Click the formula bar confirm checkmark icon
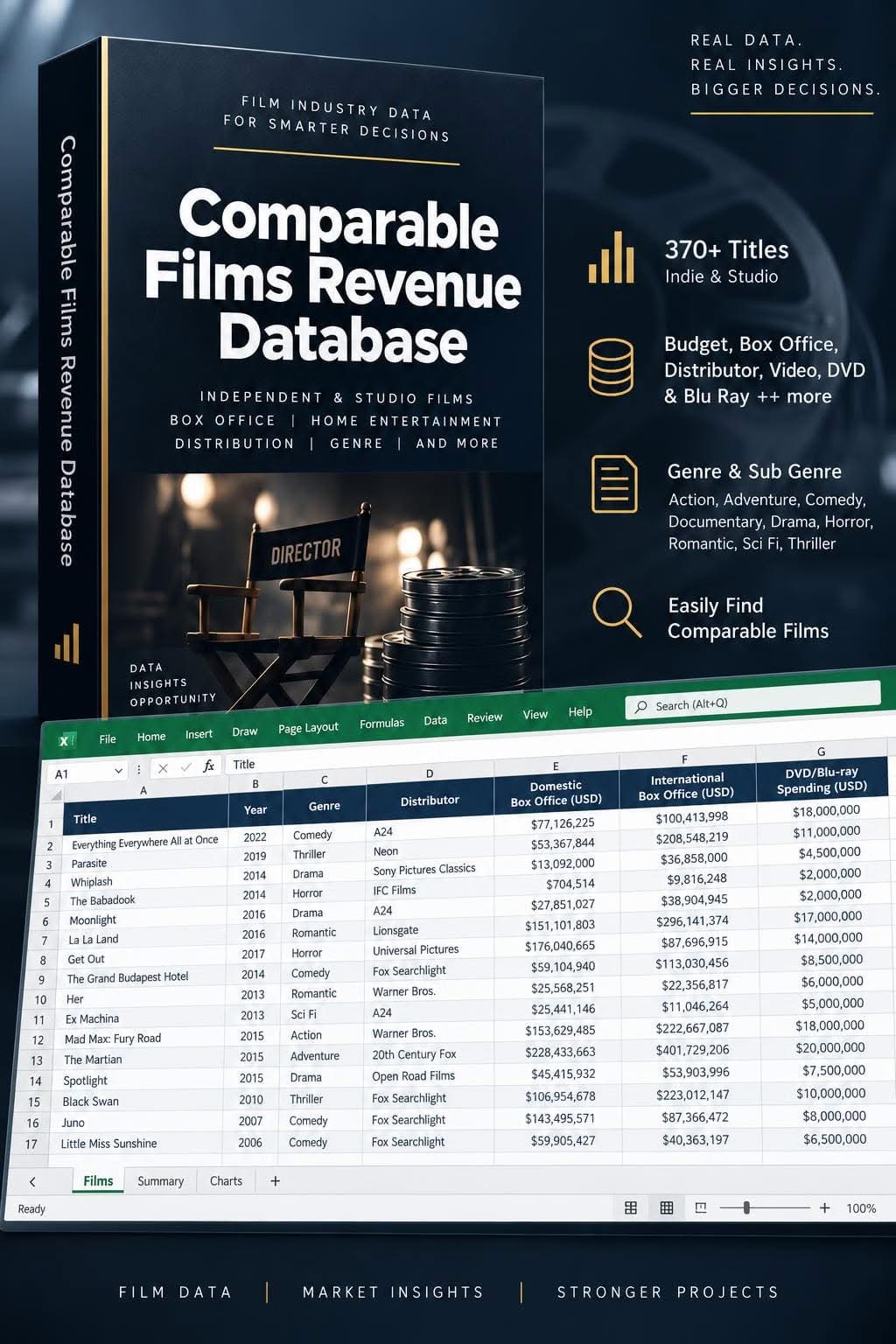 pyautogui.click(x=185, y=767)
